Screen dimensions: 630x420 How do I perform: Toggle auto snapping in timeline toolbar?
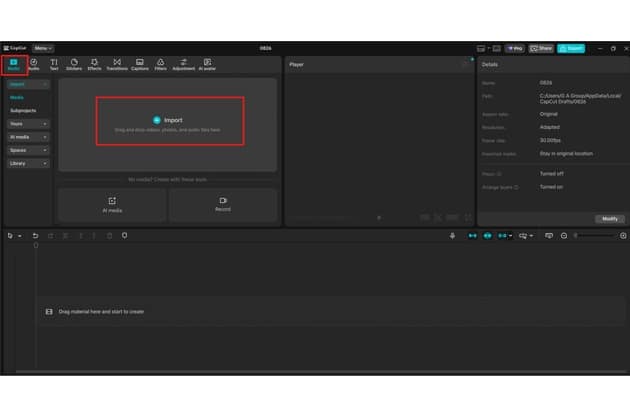tap(488, 236)
